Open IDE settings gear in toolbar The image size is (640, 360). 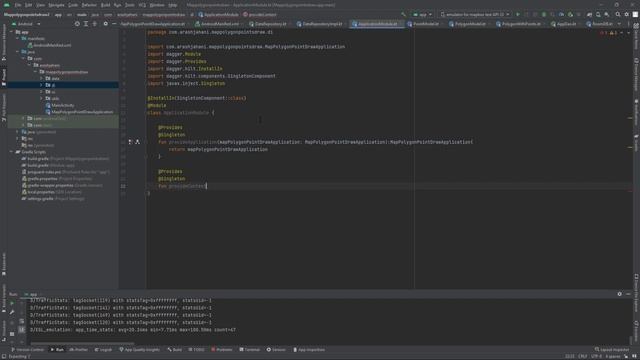click(627, 15)
